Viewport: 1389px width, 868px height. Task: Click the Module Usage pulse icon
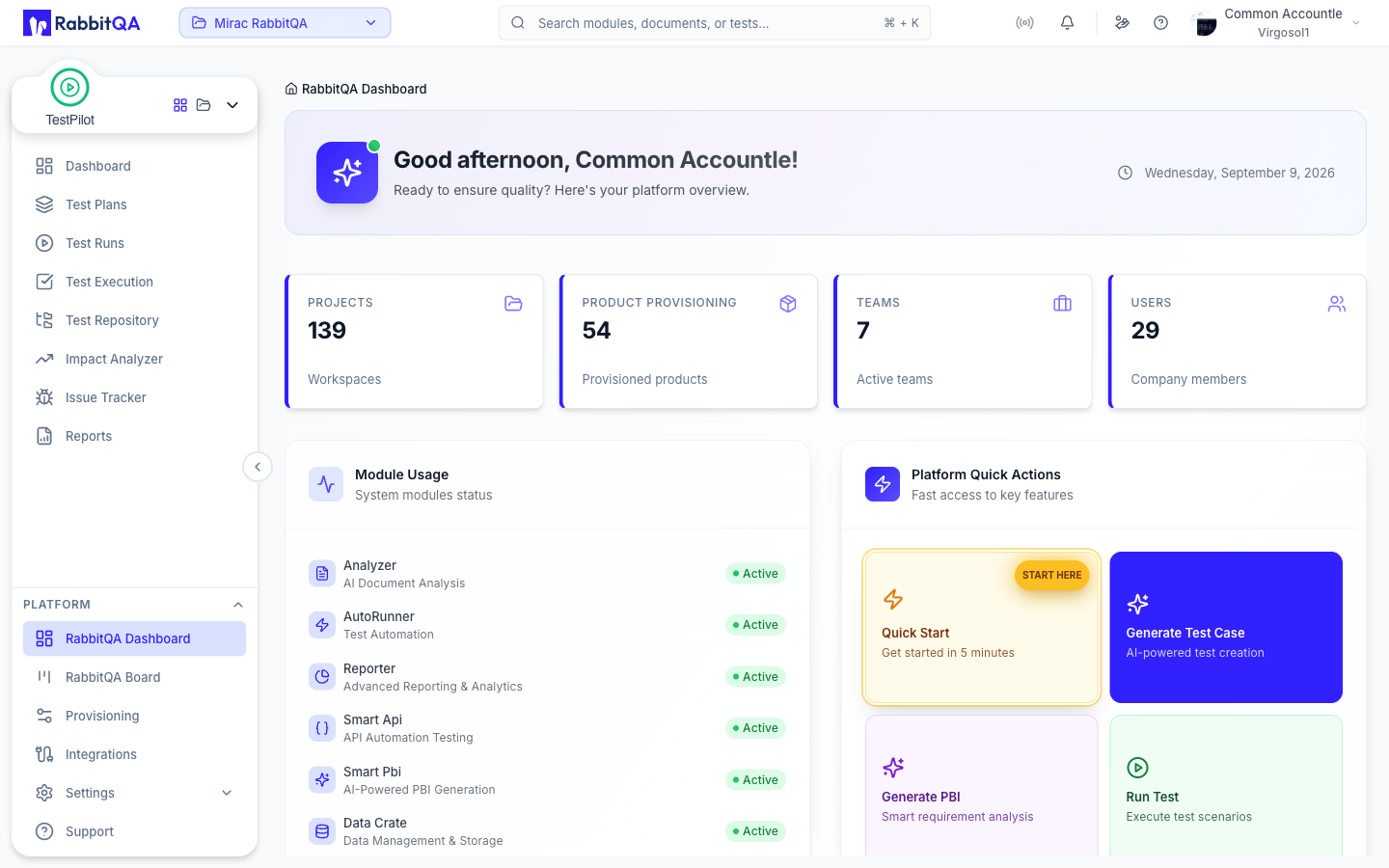coord(326,484)
